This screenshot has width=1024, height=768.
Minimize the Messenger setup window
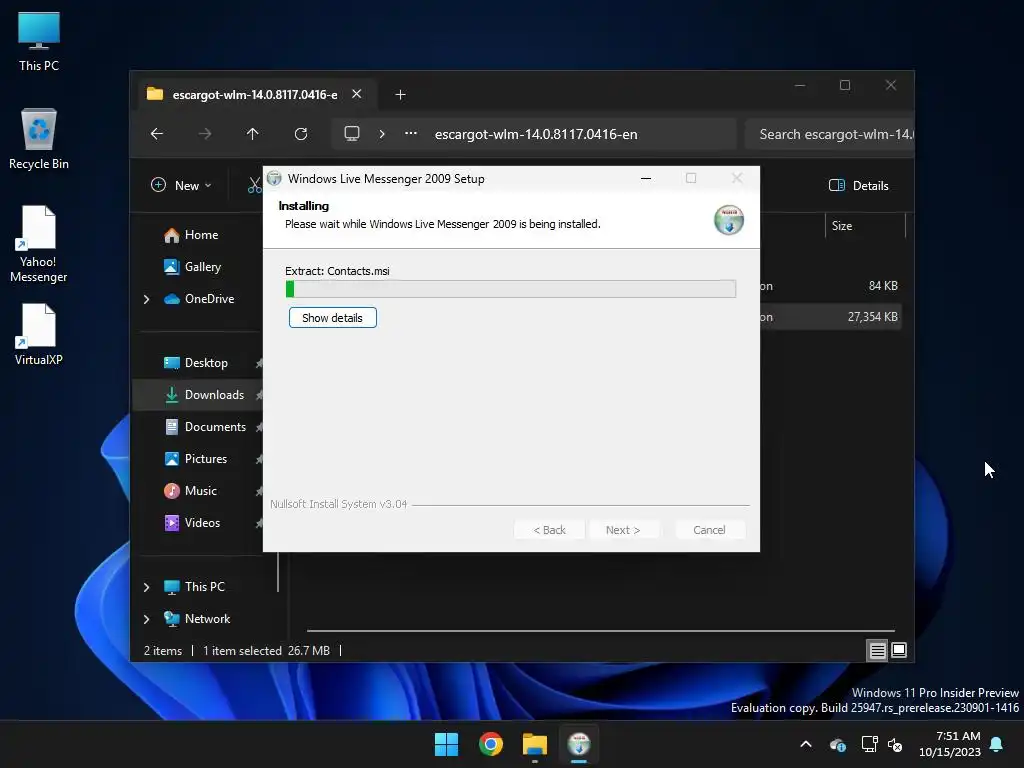click(x=646, y=178)
